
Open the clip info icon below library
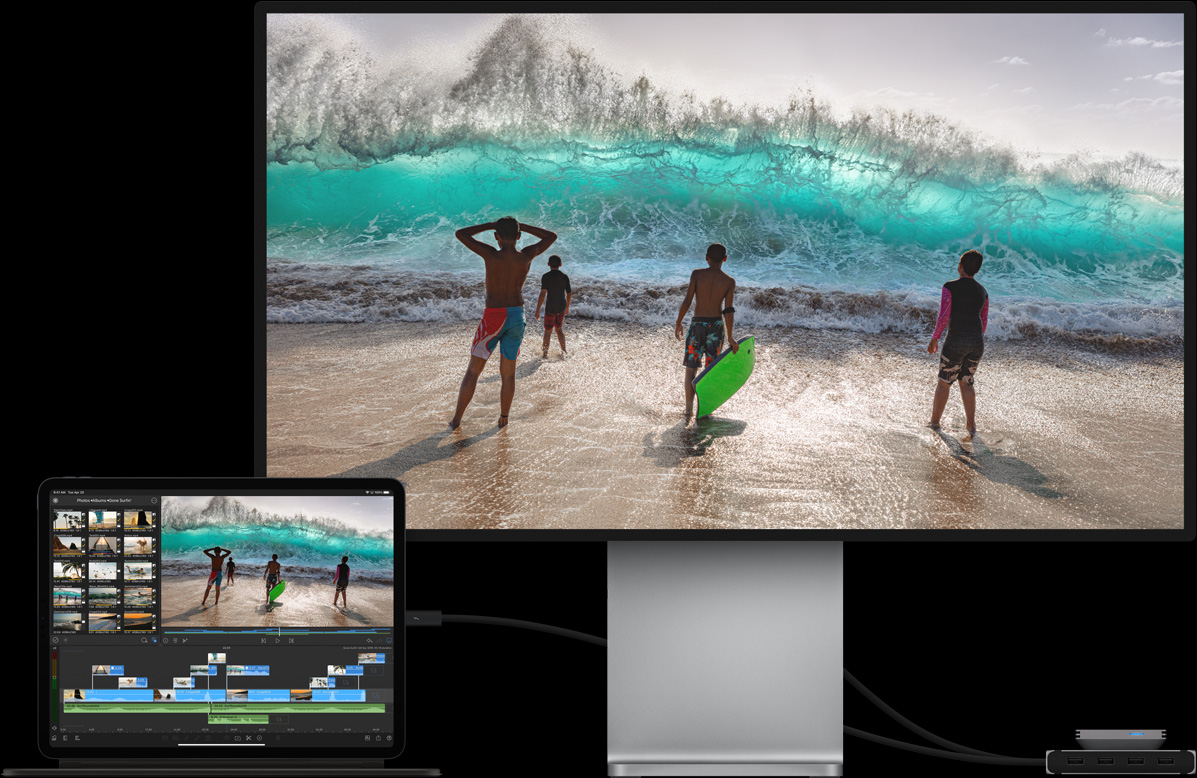pyautogui.click(x=166, y=641)
